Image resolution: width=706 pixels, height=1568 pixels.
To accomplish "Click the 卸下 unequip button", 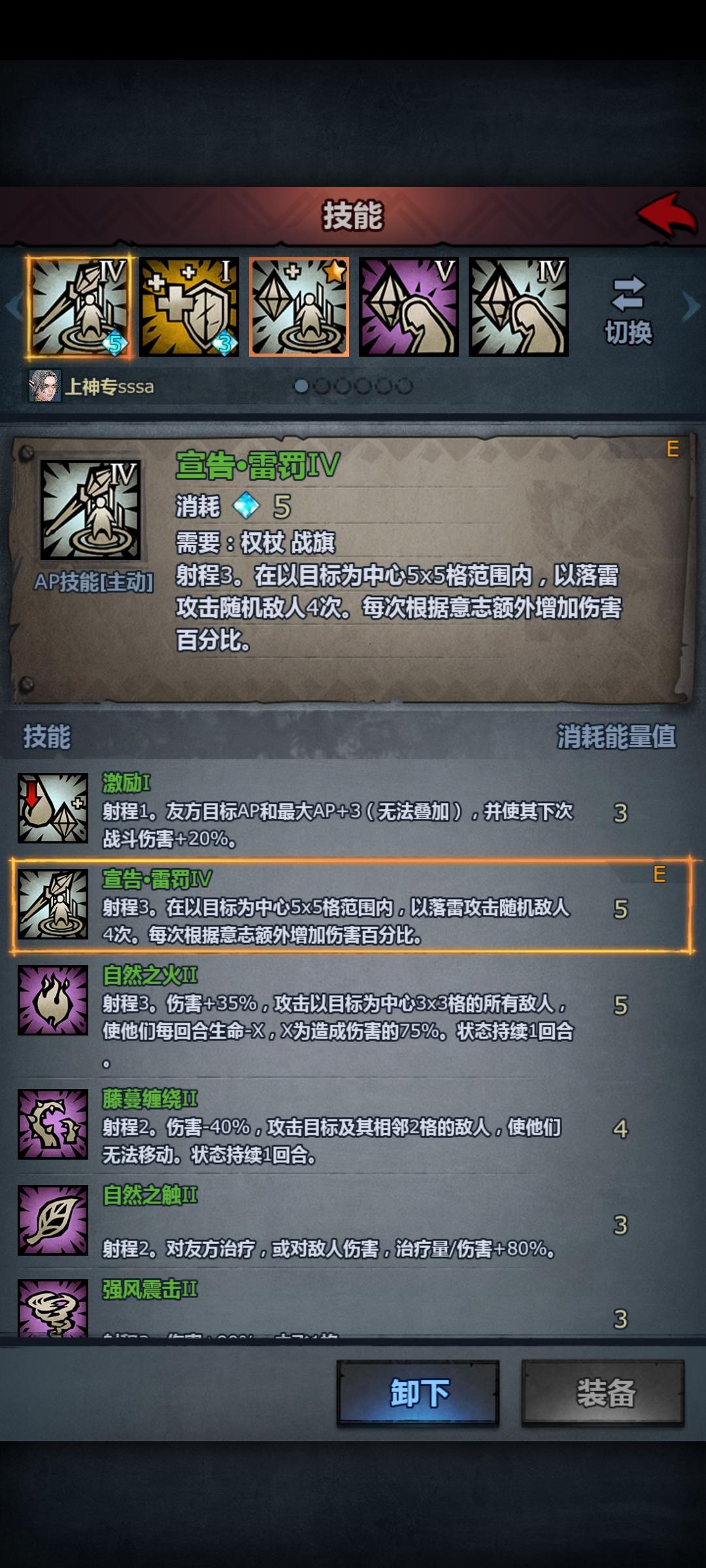I will pos(418,1393).
